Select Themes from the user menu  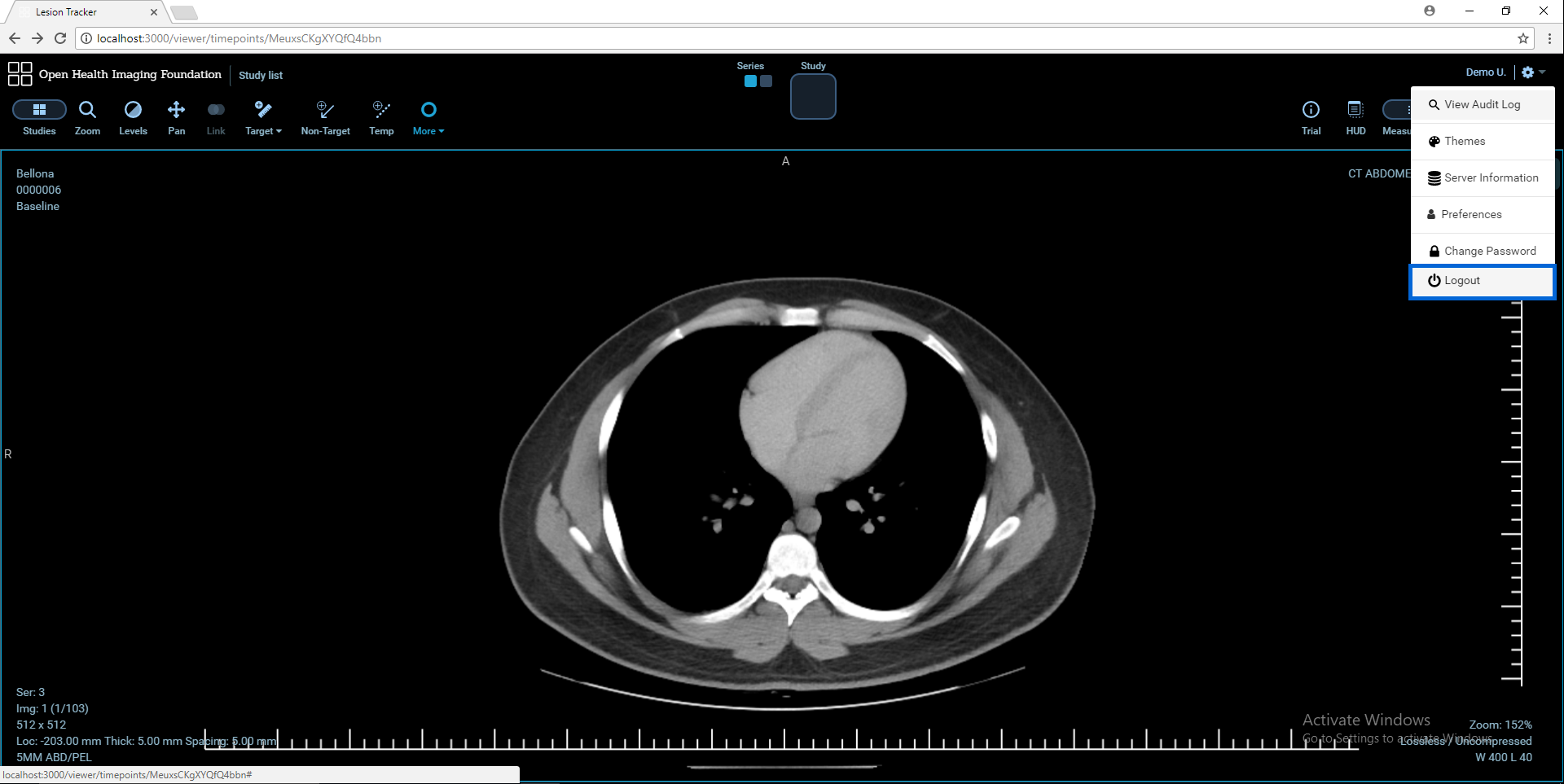(1465, 142)
